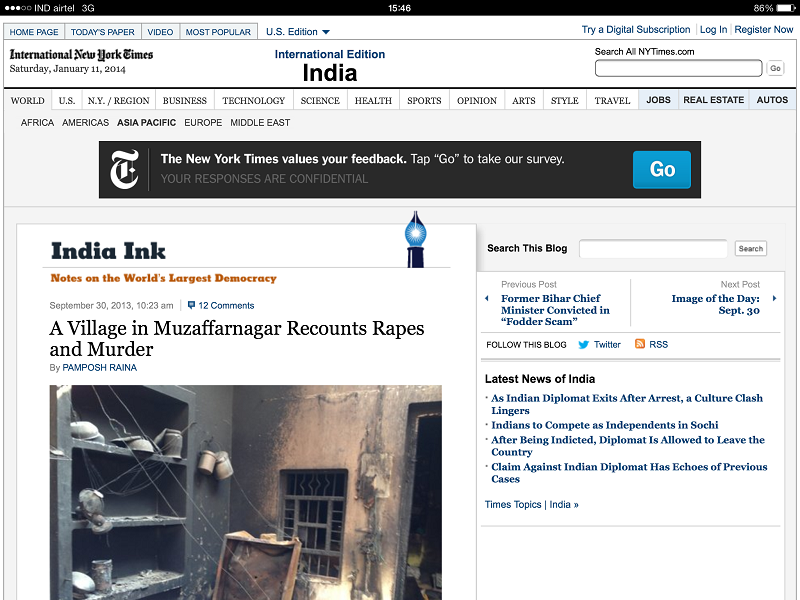Viewport: 800px width, 600px height.
Task: Open Today's Paper tab
Action: pyautogui.click(x=103, y=32)
